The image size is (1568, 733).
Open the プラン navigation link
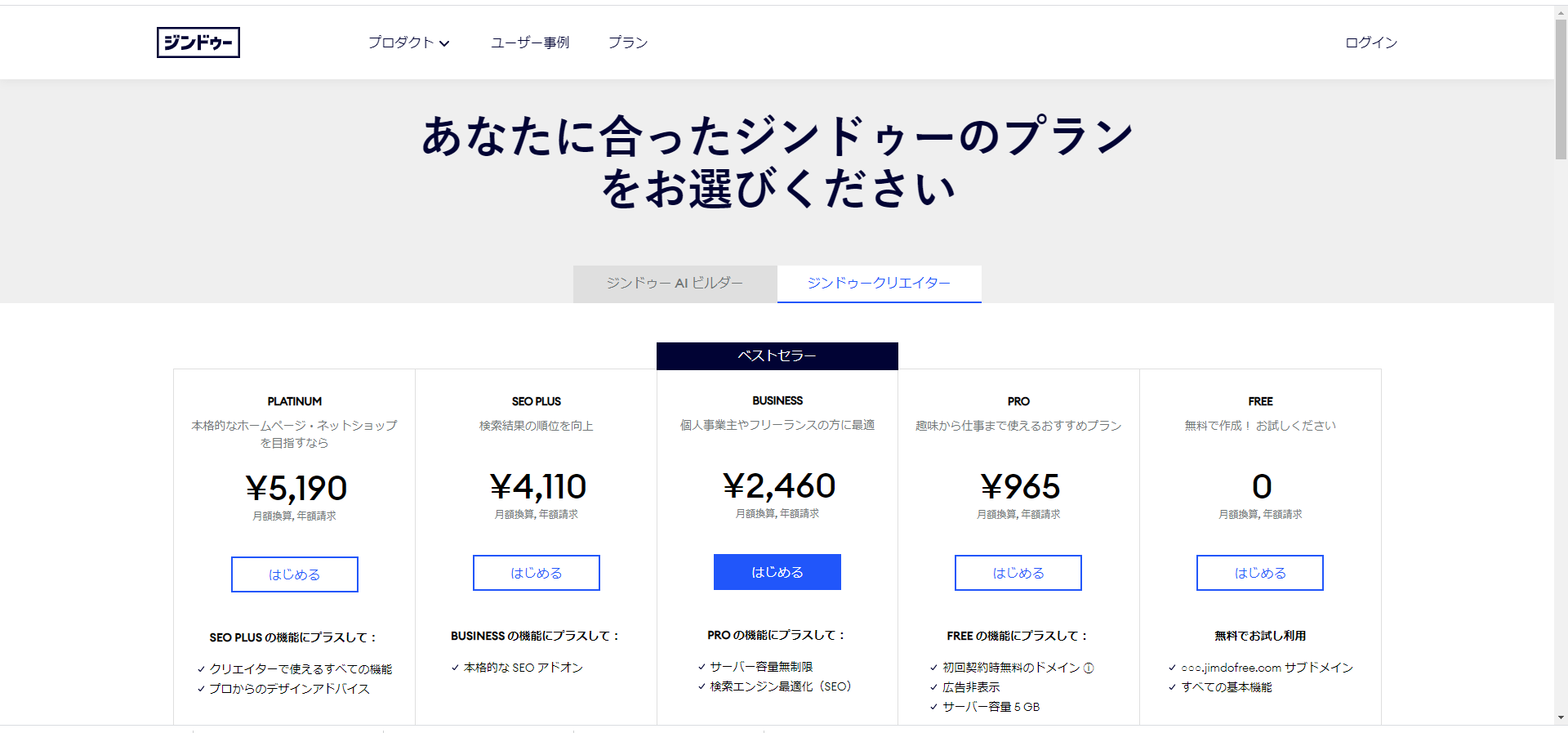(628, 42)
